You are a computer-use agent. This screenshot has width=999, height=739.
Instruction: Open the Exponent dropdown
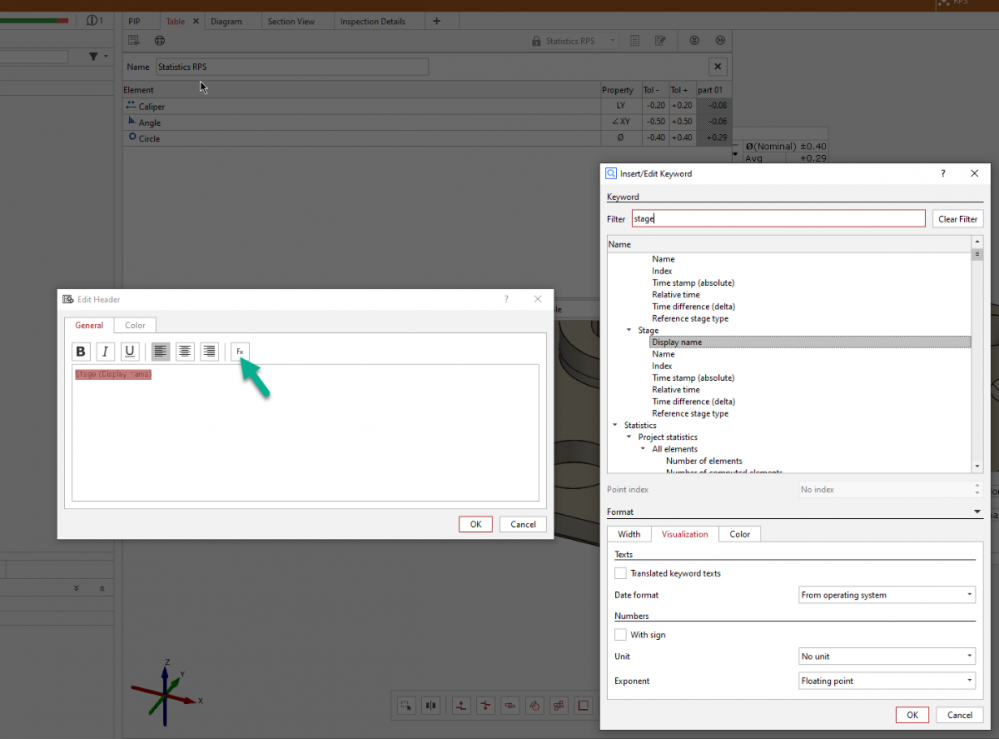click(x=887, y=681)
